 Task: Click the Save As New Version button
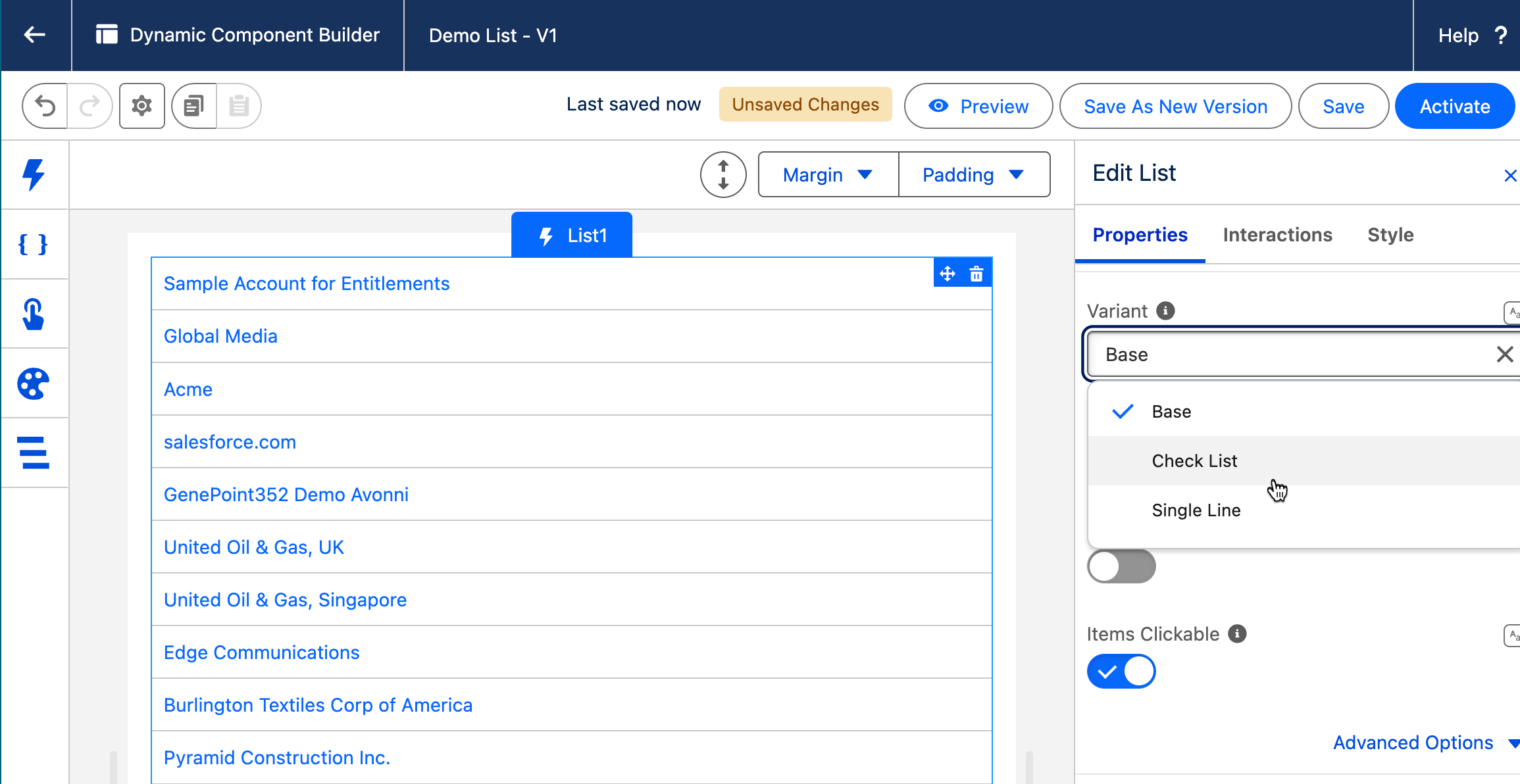coord(1175,107)
